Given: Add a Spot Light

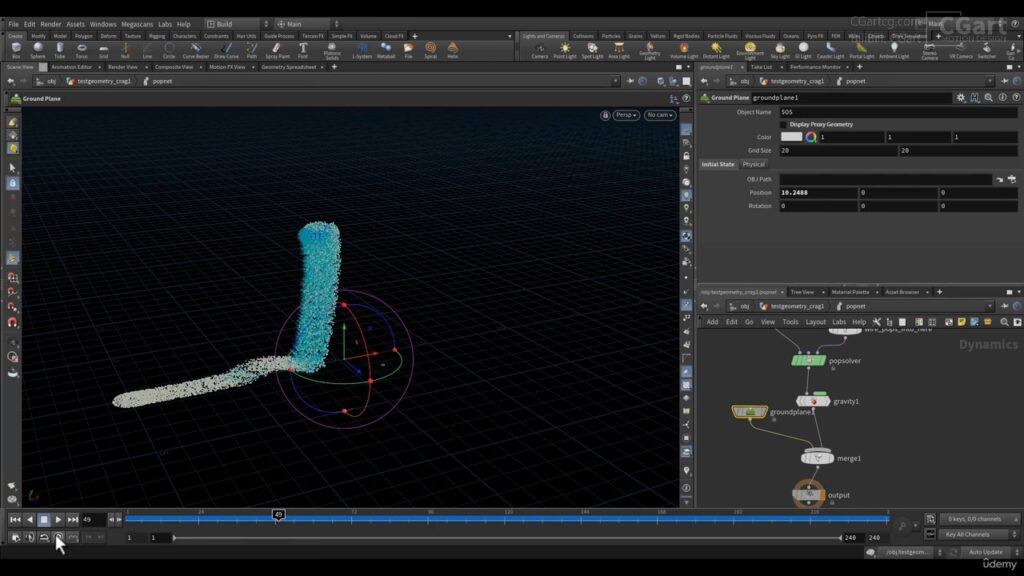Looking at the screenshot, I should tap(592, 50).
